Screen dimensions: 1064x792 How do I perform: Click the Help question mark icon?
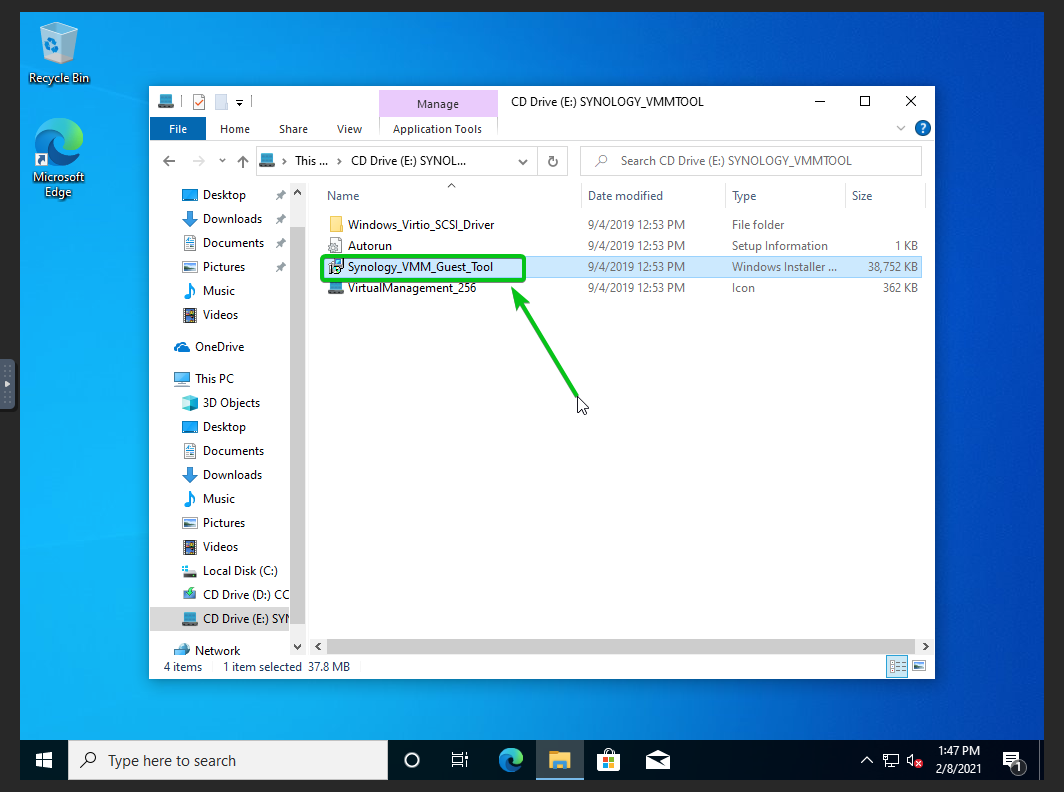922,128
